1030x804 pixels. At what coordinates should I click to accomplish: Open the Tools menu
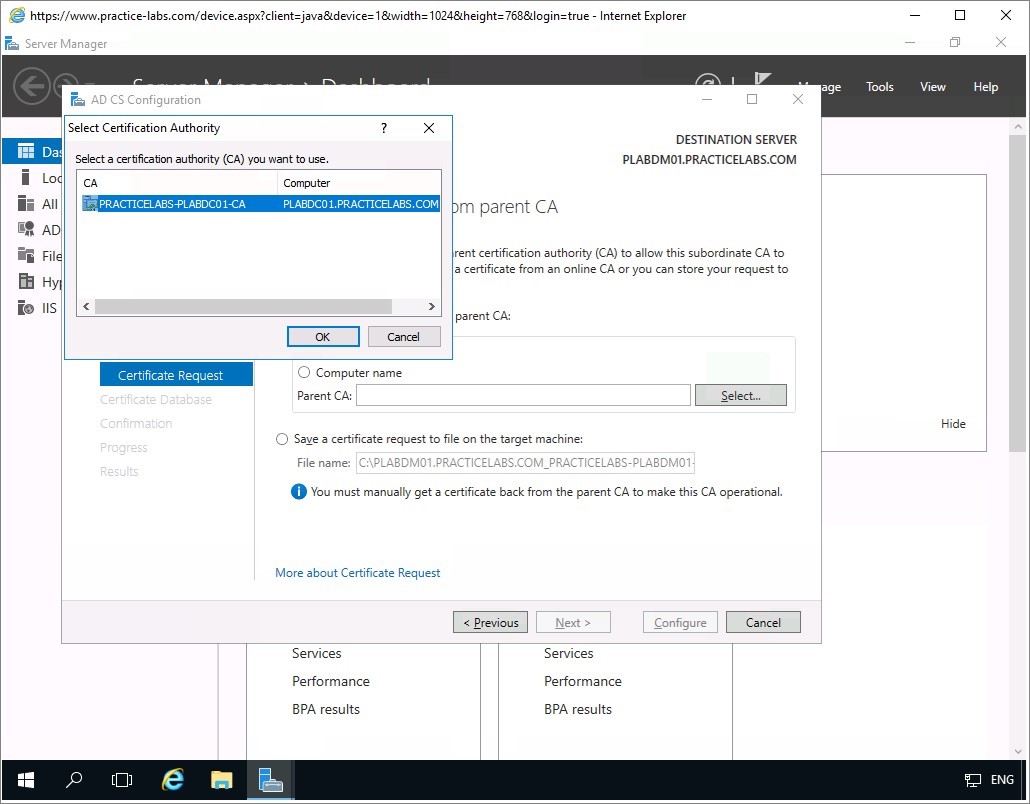[x=880, y=87]
